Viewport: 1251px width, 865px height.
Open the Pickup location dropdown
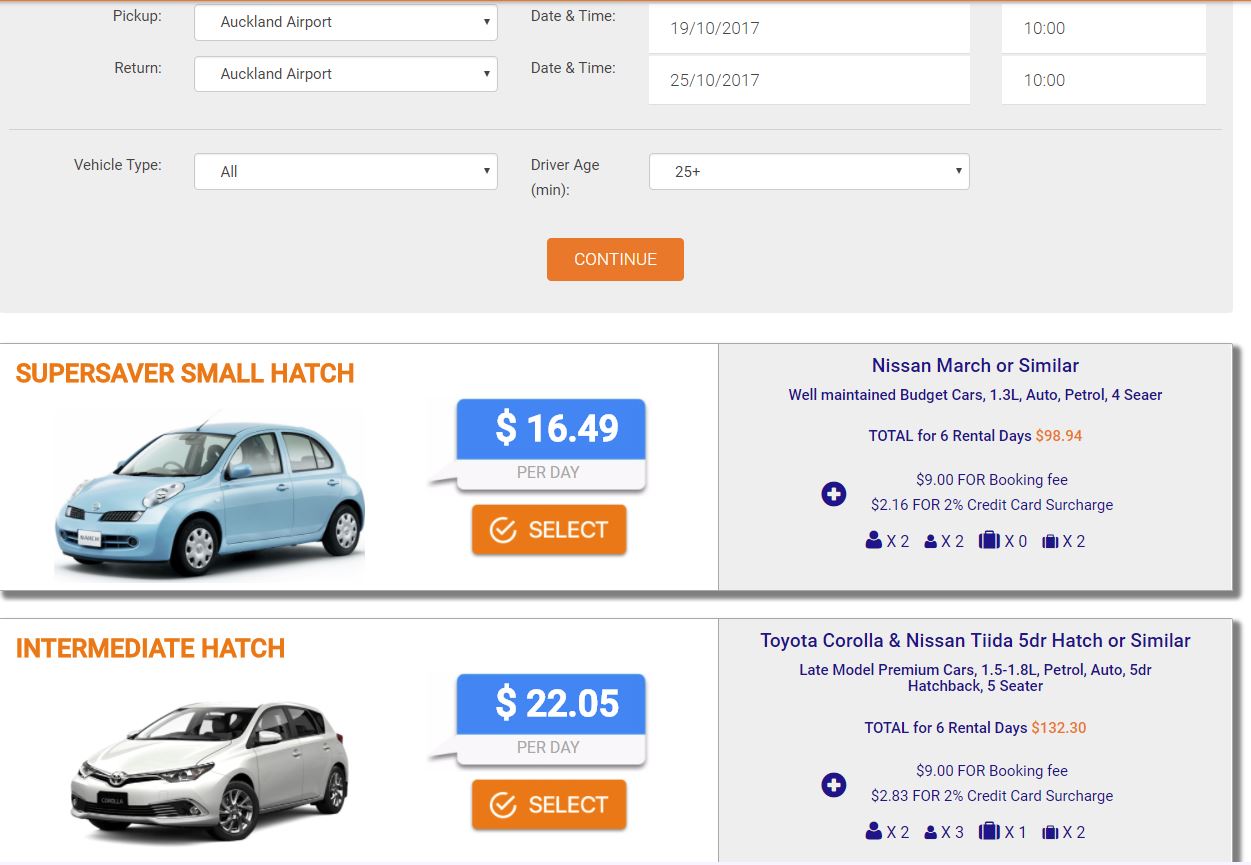click(345, 22)
